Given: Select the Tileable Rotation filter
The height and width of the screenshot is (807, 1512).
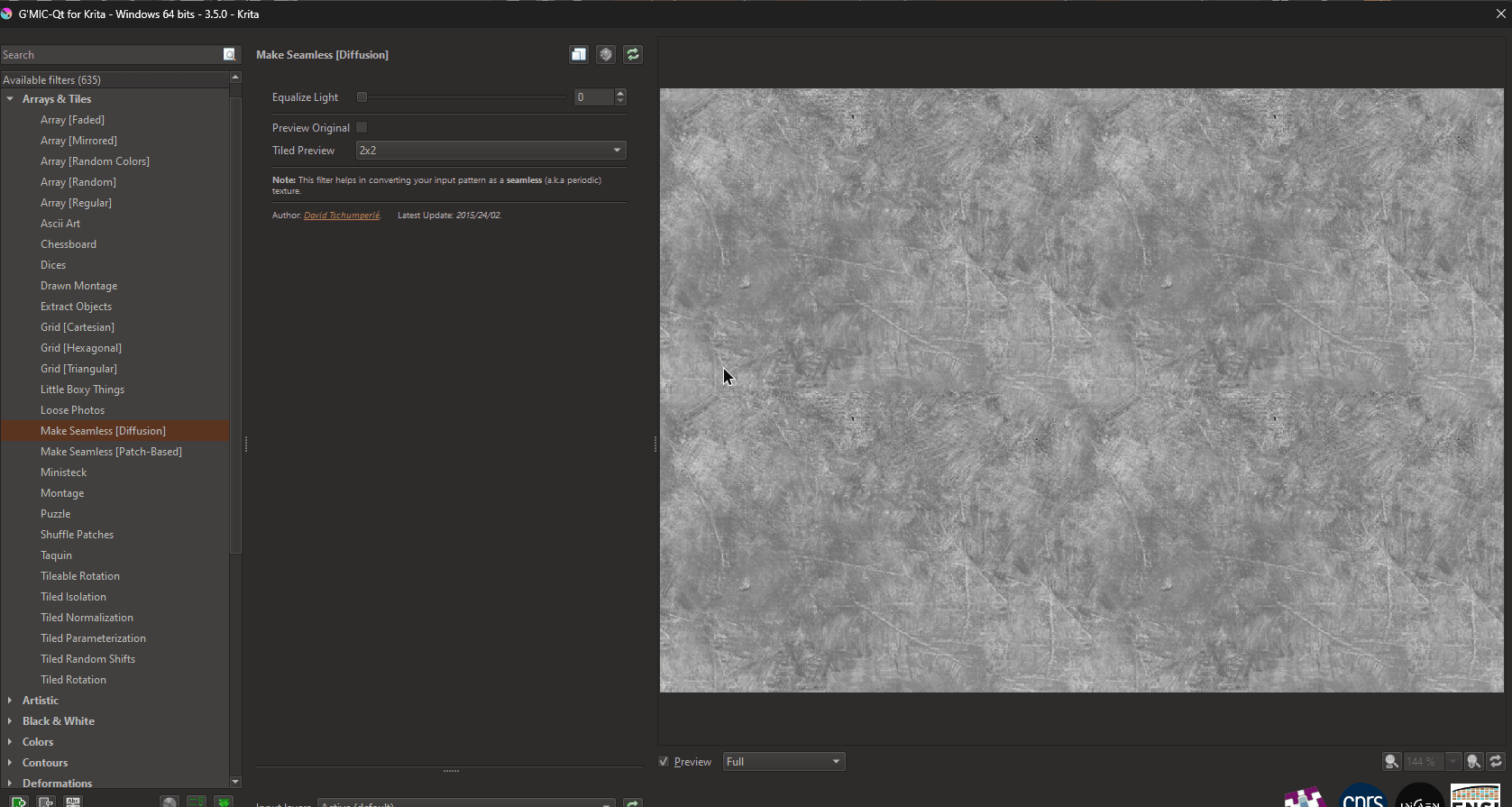Looking at the screenshot, I should click(x=80, y=576).
